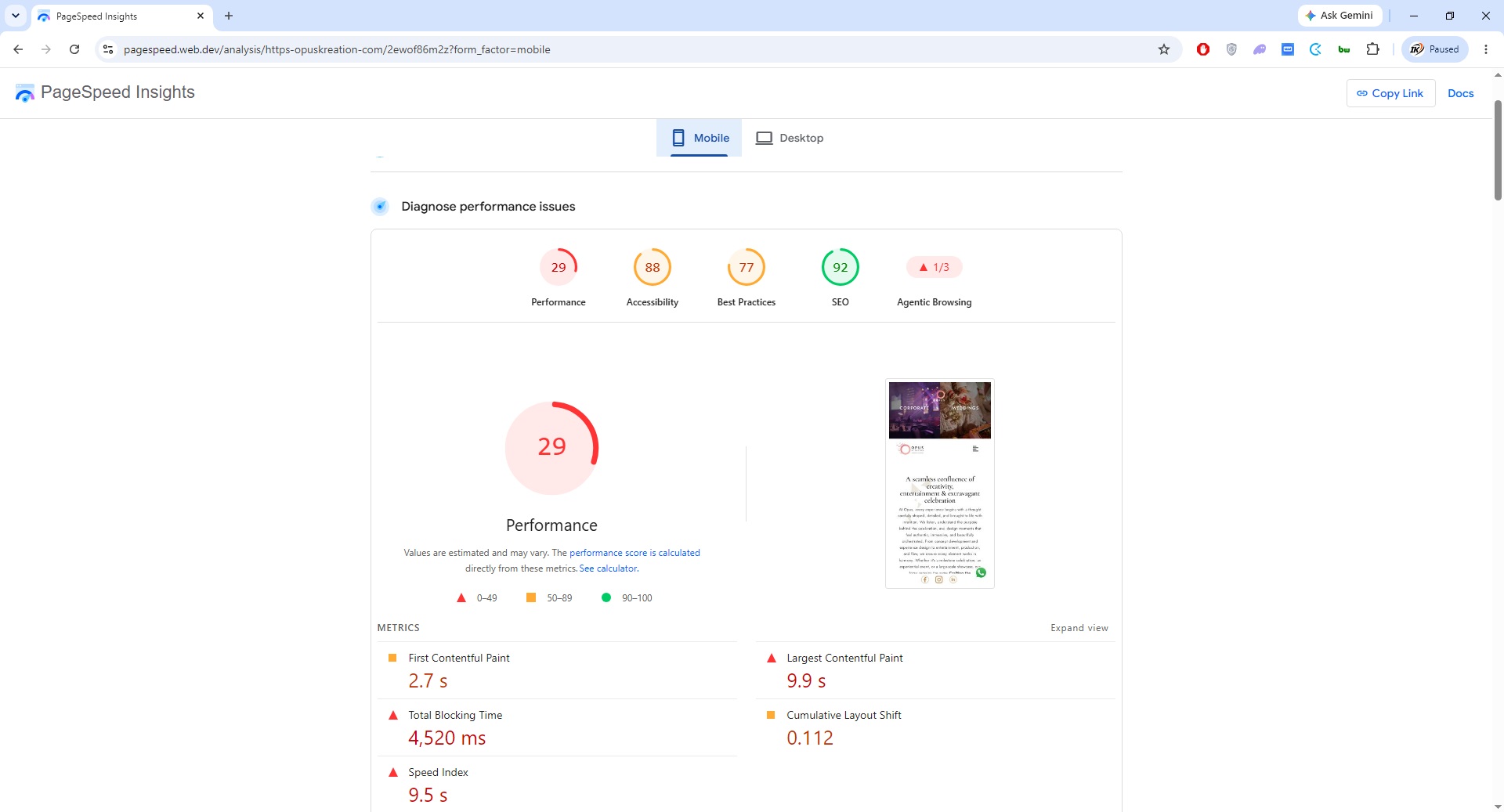Reload the page using the refresh icon
Image resolution: width=1504 pixels, height=812 pixels.
pyautogui.click(x=74, y=49)
